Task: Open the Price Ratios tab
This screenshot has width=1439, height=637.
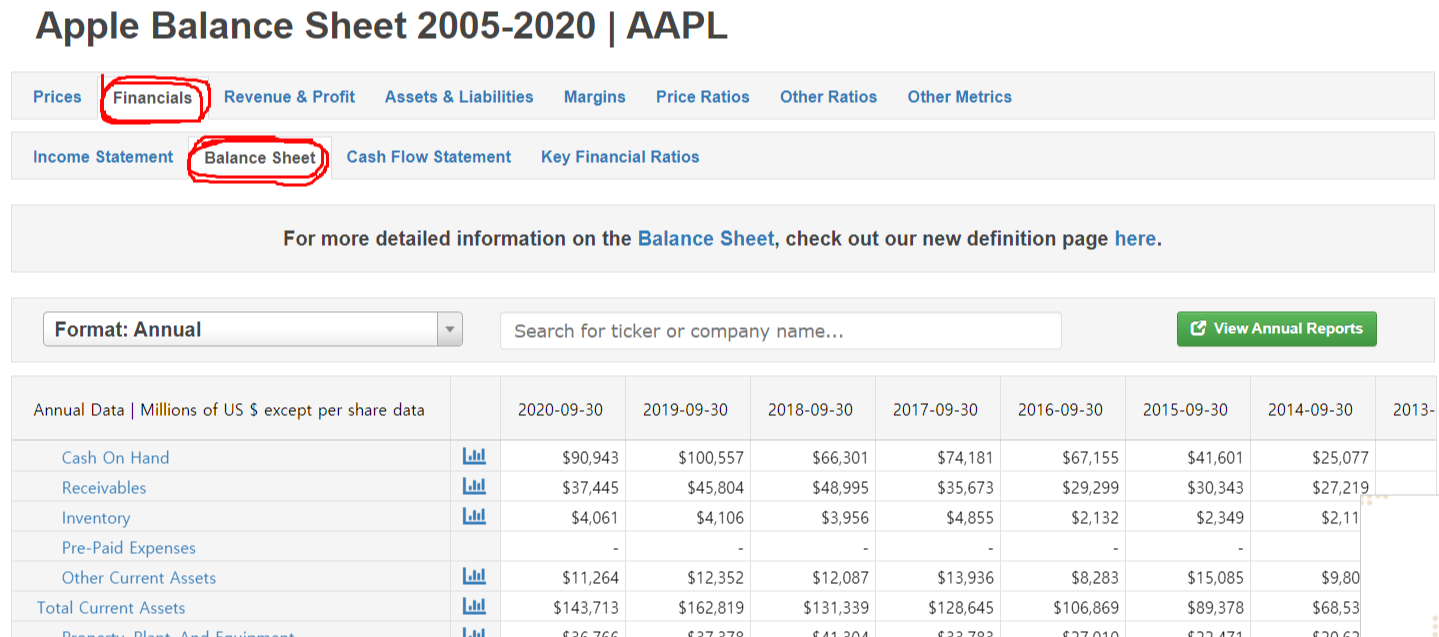Action: [702, 97]
